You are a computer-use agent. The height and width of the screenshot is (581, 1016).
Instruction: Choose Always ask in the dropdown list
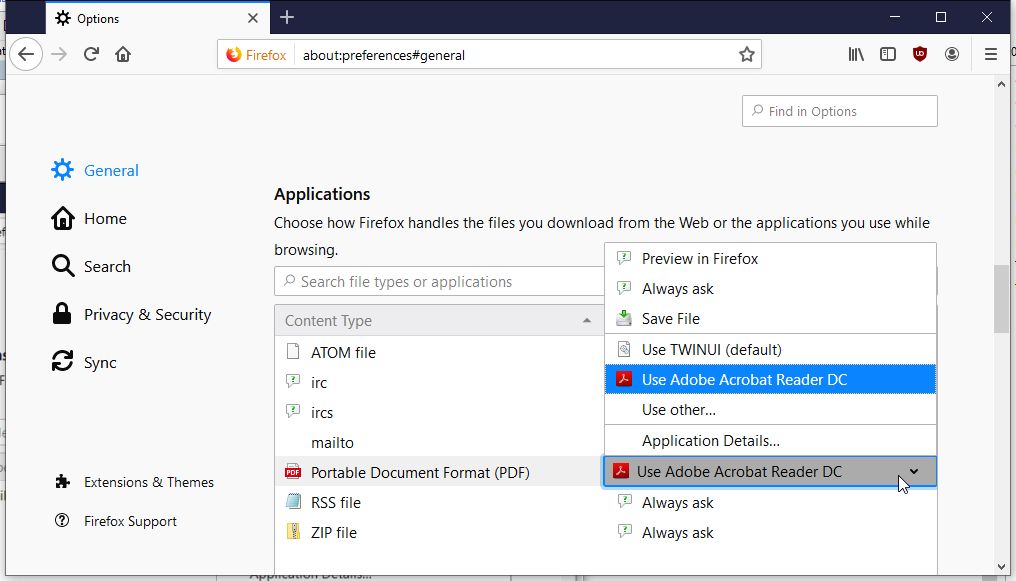(x=770, y=289)
